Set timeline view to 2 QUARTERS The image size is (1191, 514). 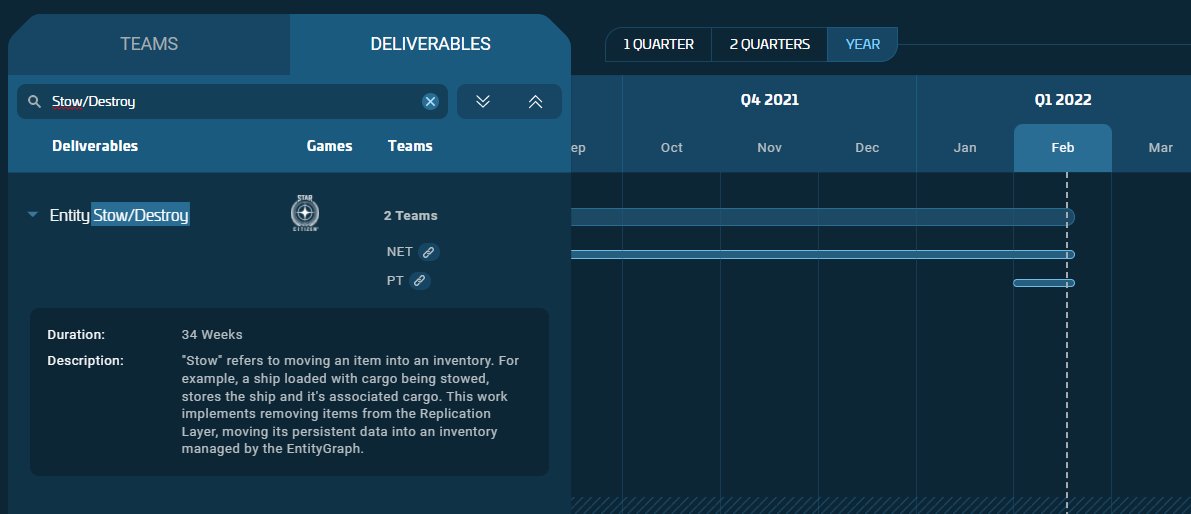[x=769, y=44]
